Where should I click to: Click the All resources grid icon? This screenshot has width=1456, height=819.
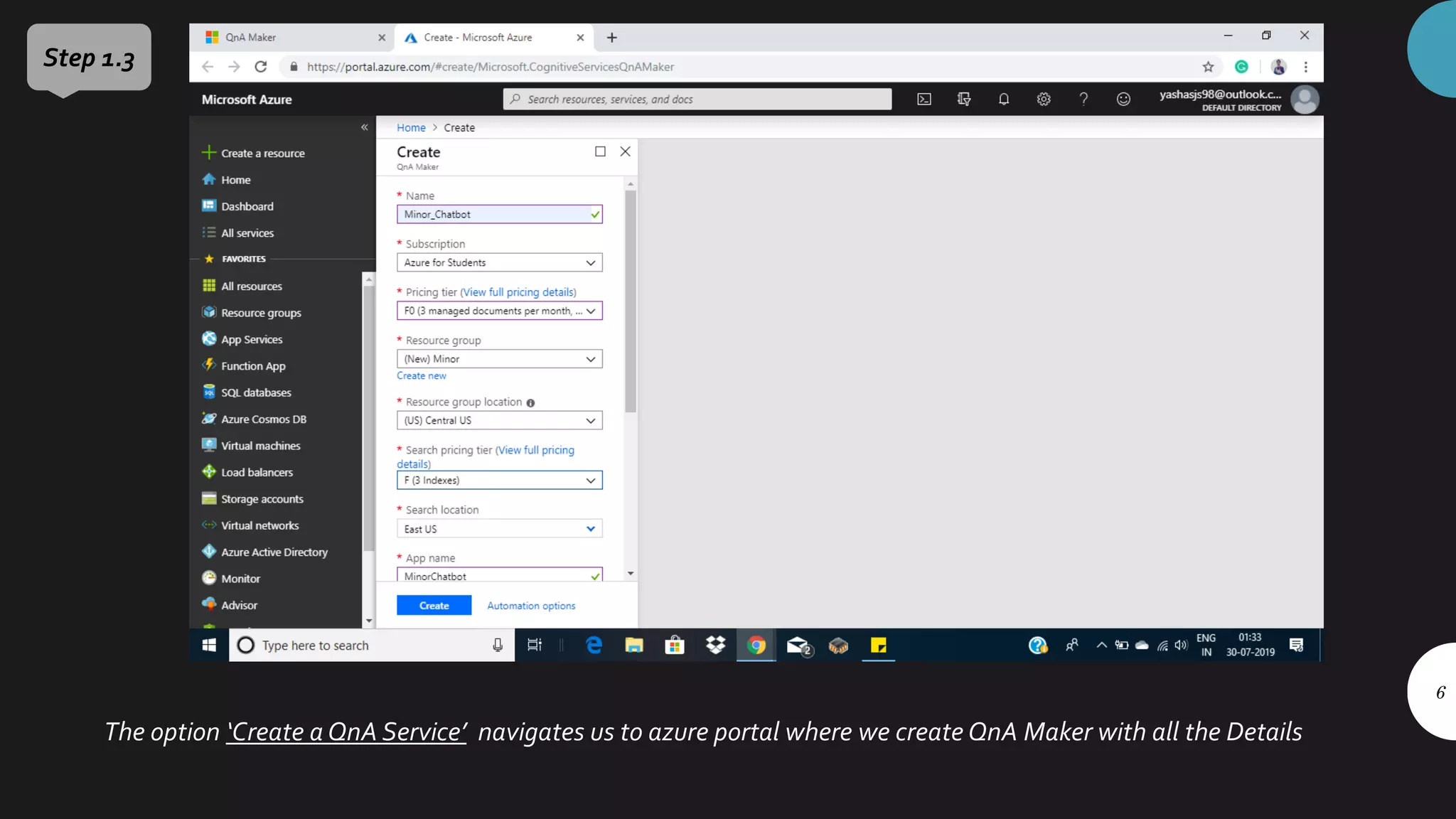click(209, 286)
